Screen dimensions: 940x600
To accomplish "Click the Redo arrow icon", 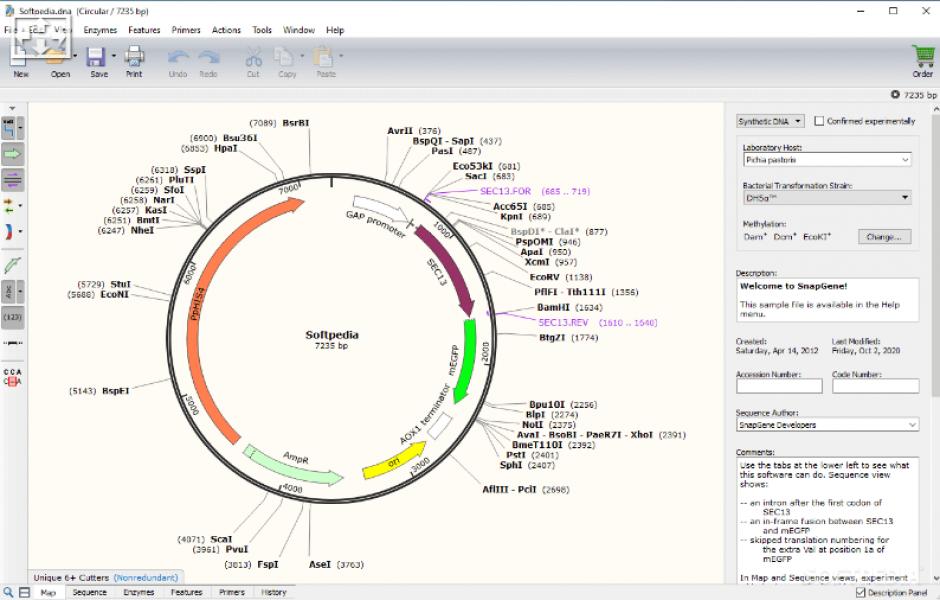I will click(209, 58).
